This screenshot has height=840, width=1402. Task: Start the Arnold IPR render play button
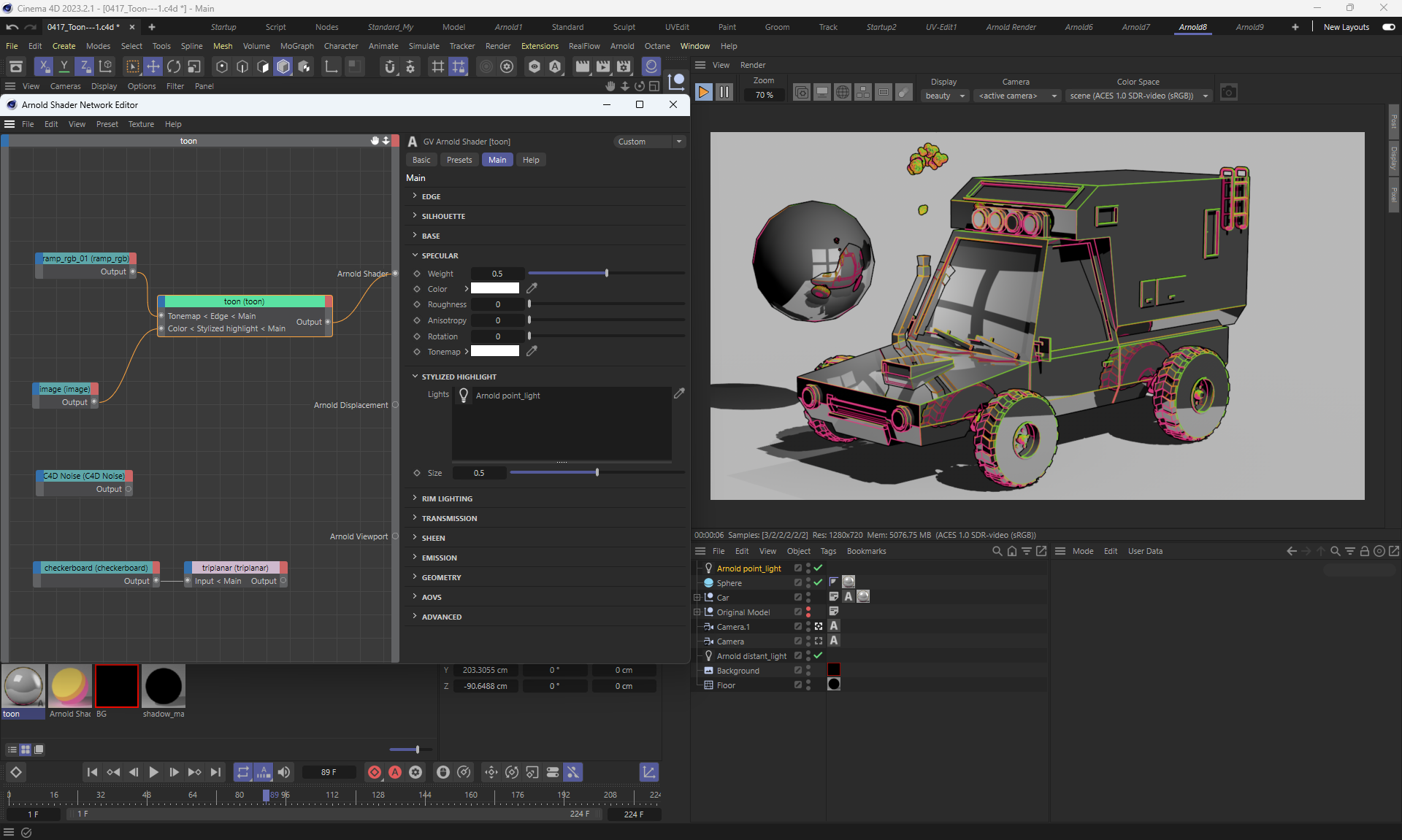click(703, 92)
